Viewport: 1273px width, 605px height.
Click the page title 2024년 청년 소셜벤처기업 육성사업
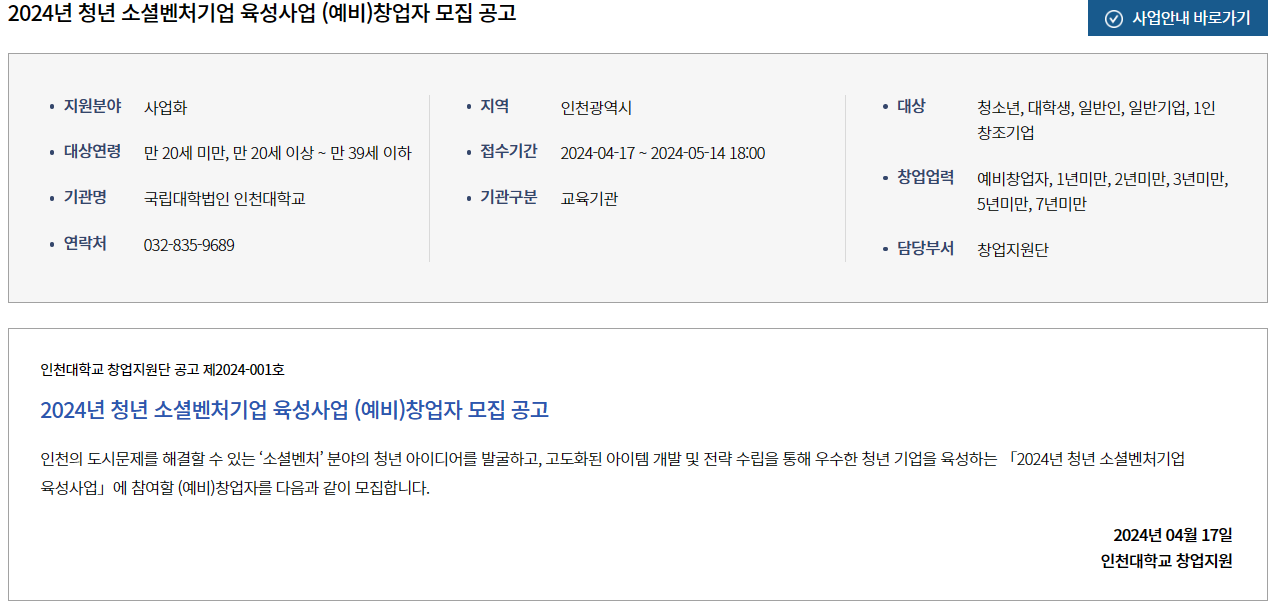click(262, 15)
